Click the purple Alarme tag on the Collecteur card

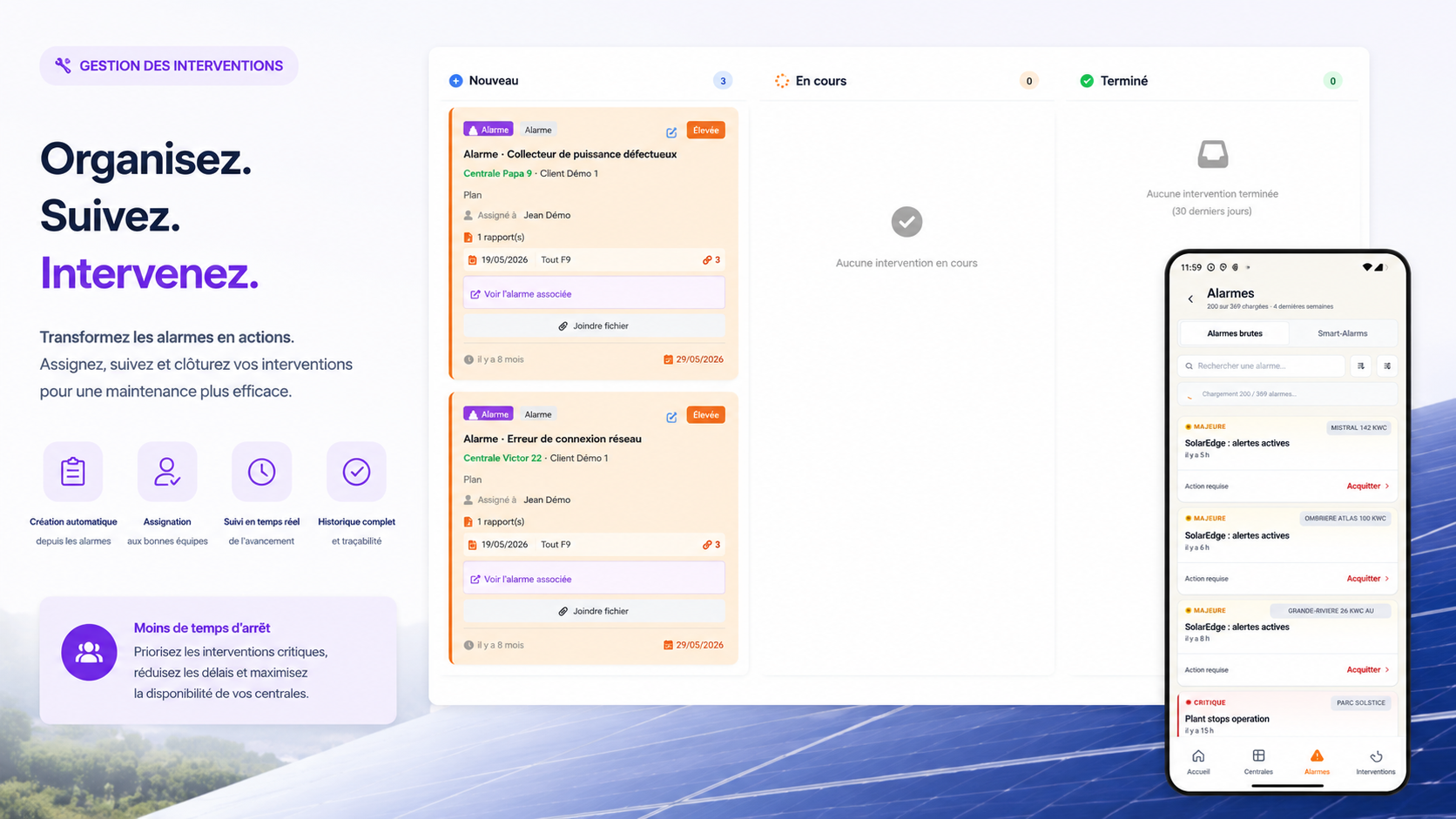point(489,130)
